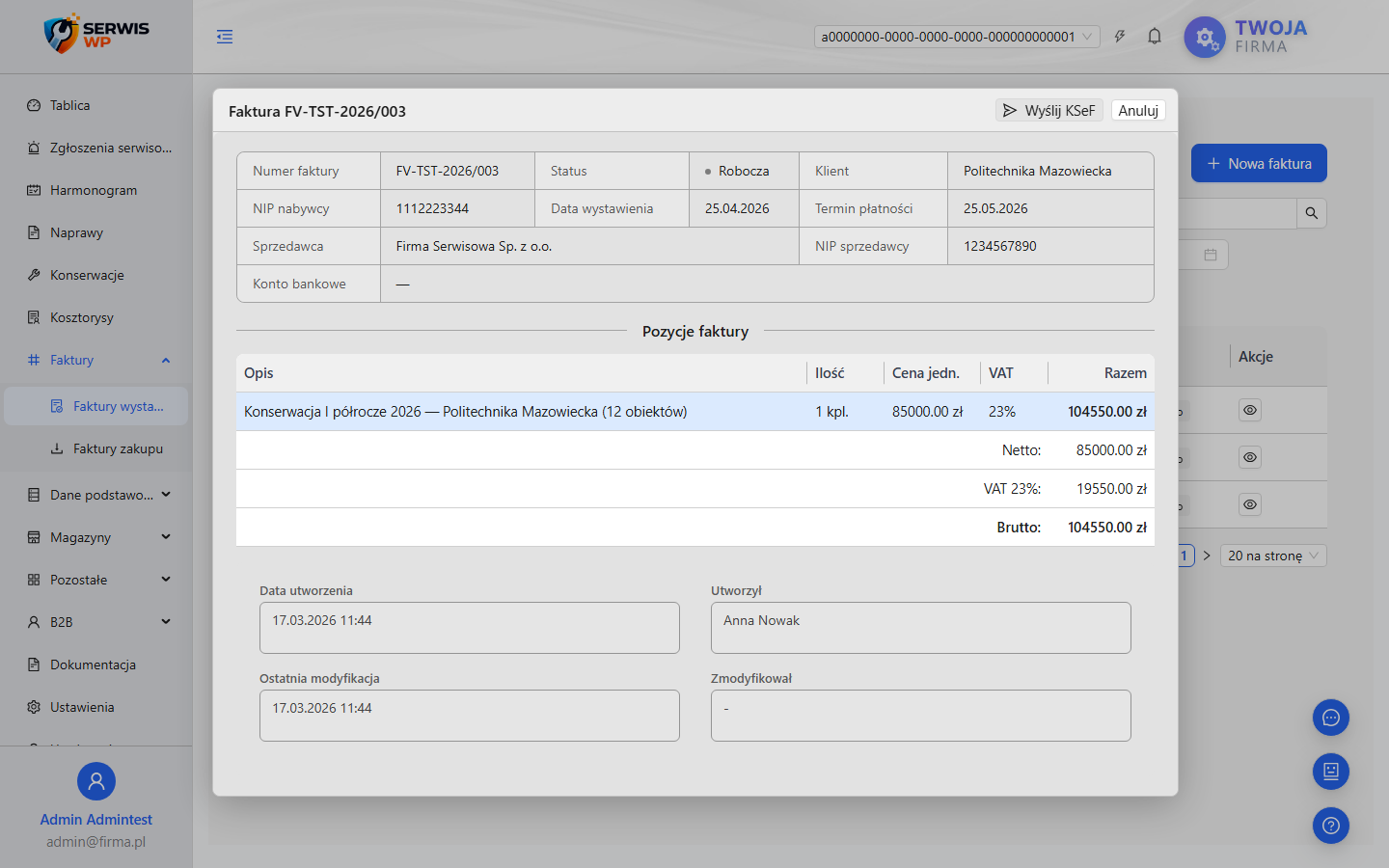Viewport: 1389px width, 868px height.
Task: Click Brutto total 104550.00 zł
Action: pyautogui.click(x=1107, y=528)
